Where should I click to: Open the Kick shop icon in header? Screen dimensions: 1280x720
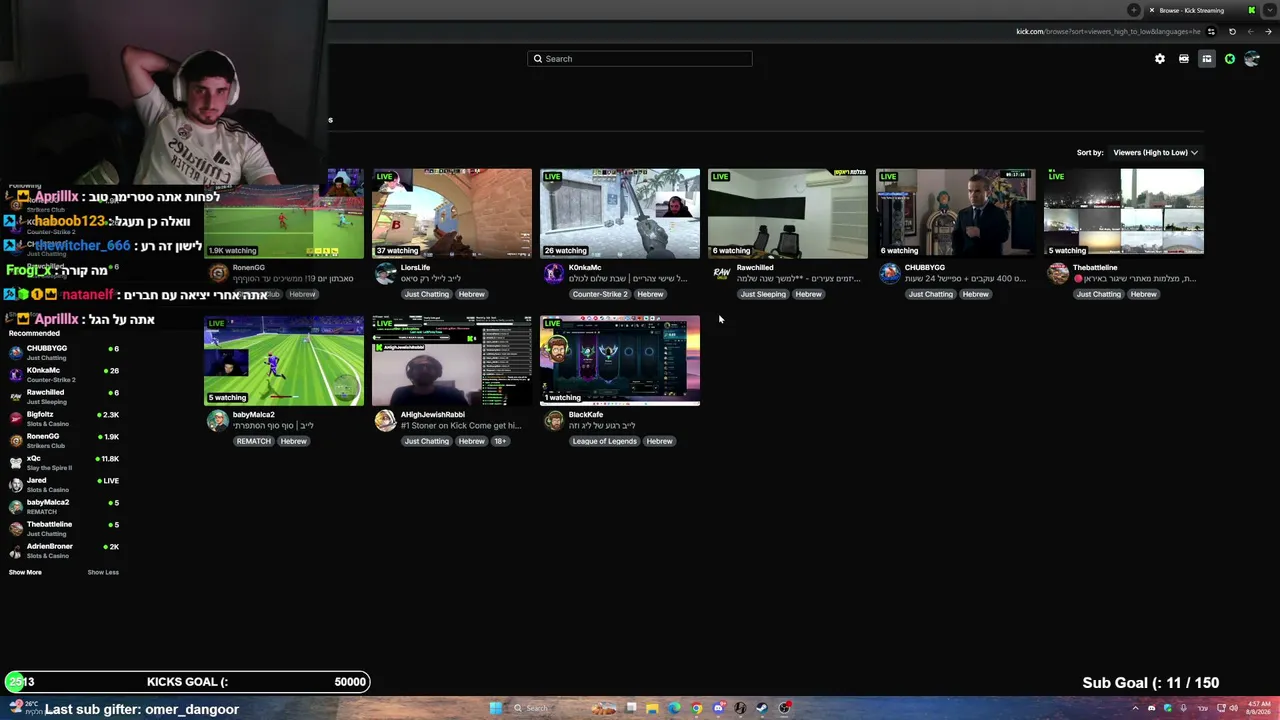pyautogui.click(x=1184, y=59)
